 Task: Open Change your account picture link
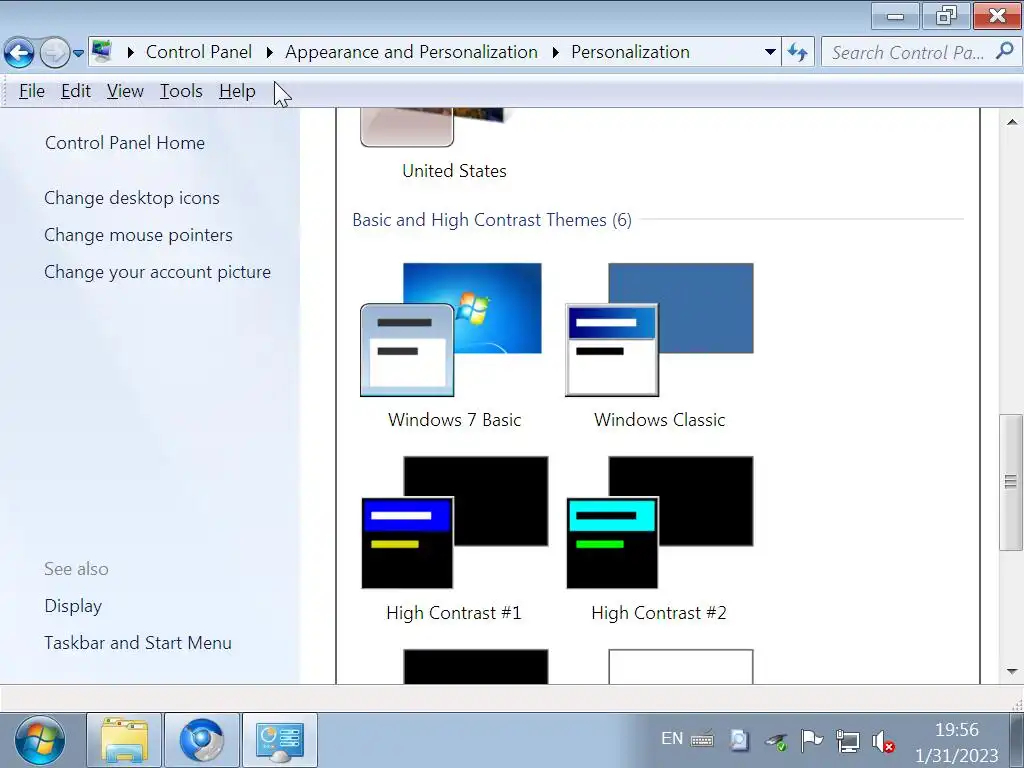point(157,272)
